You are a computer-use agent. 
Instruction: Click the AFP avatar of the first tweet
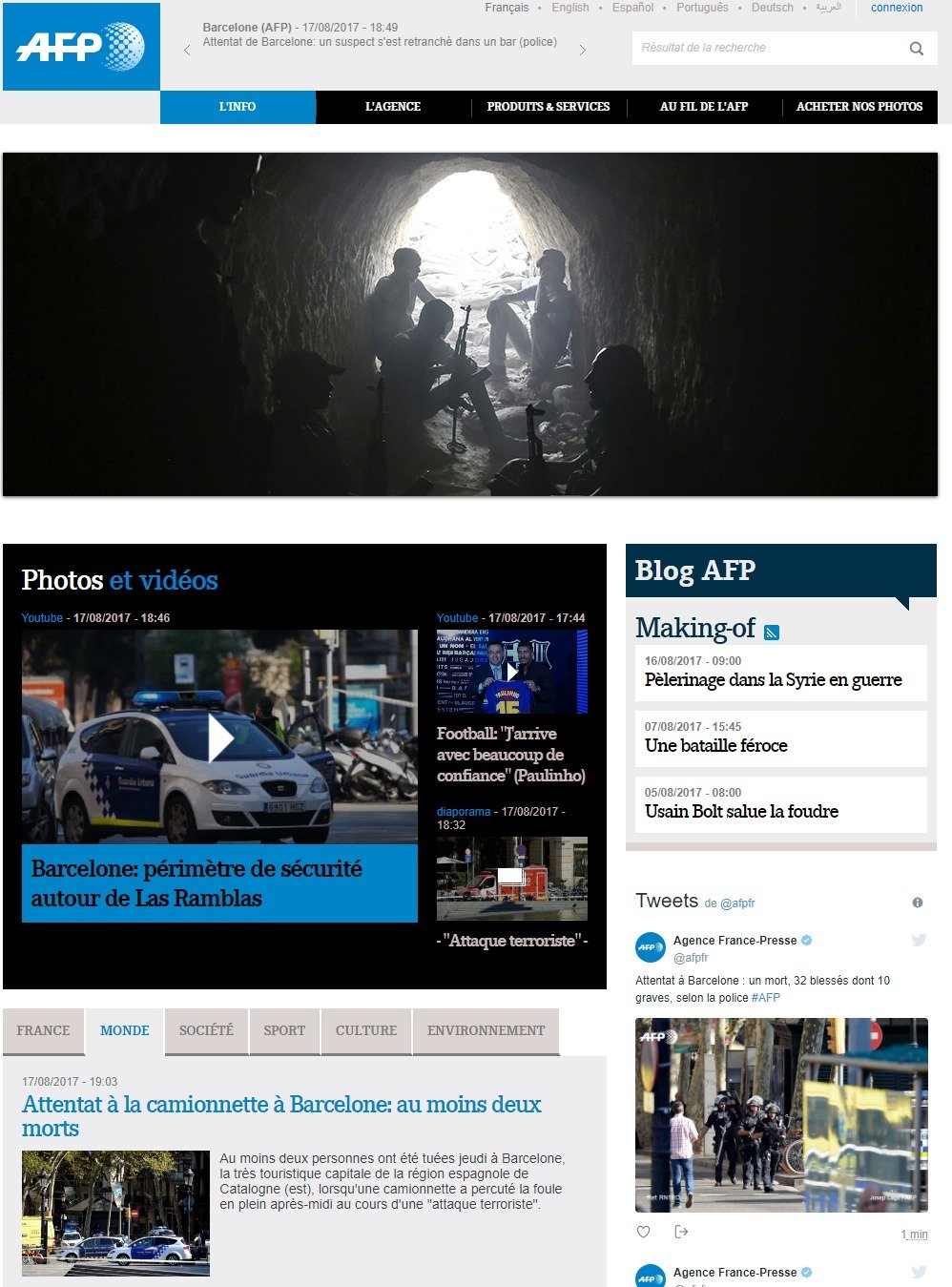click(650, 947)
